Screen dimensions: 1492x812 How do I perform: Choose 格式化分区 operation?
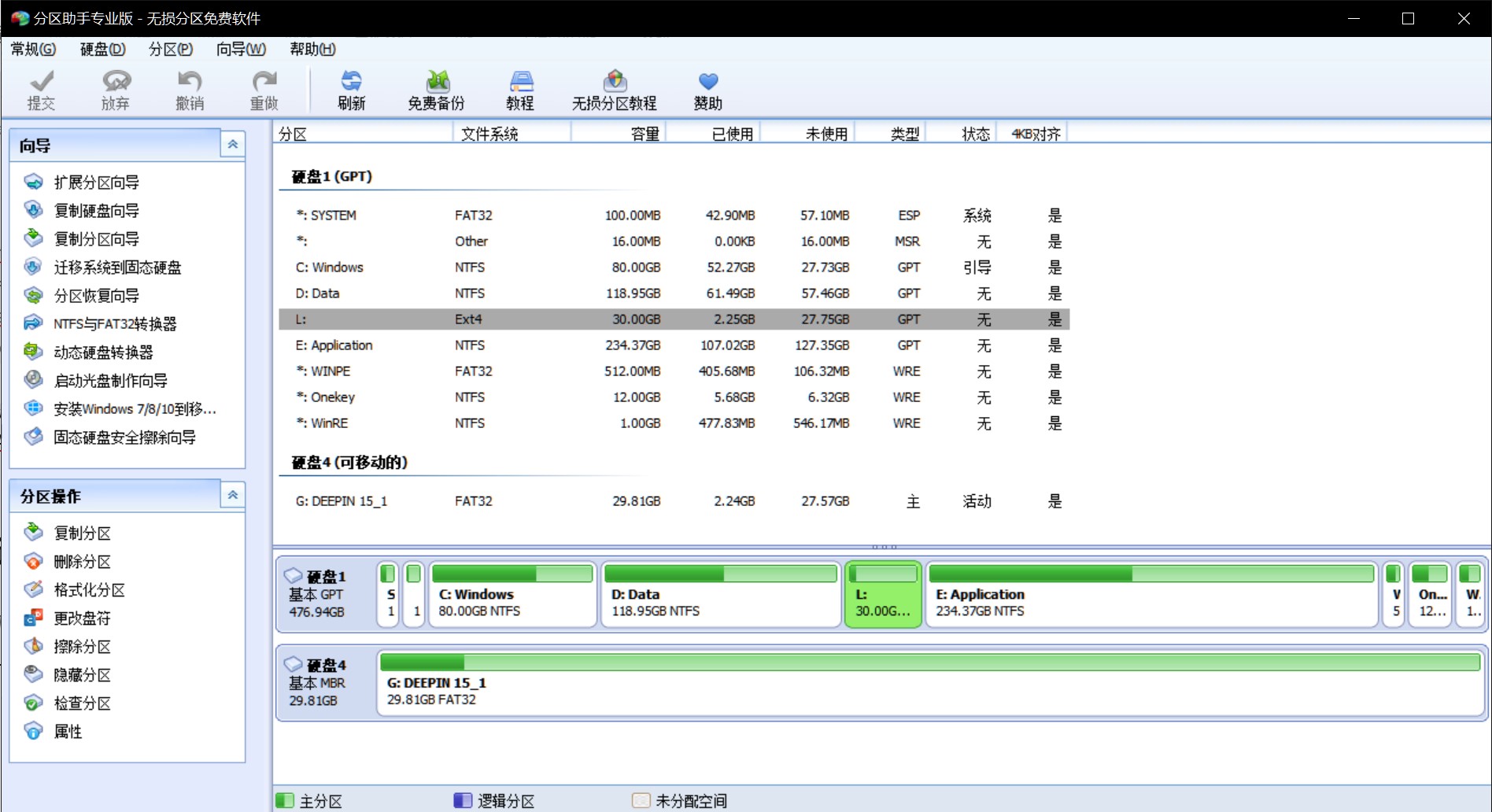75,590
